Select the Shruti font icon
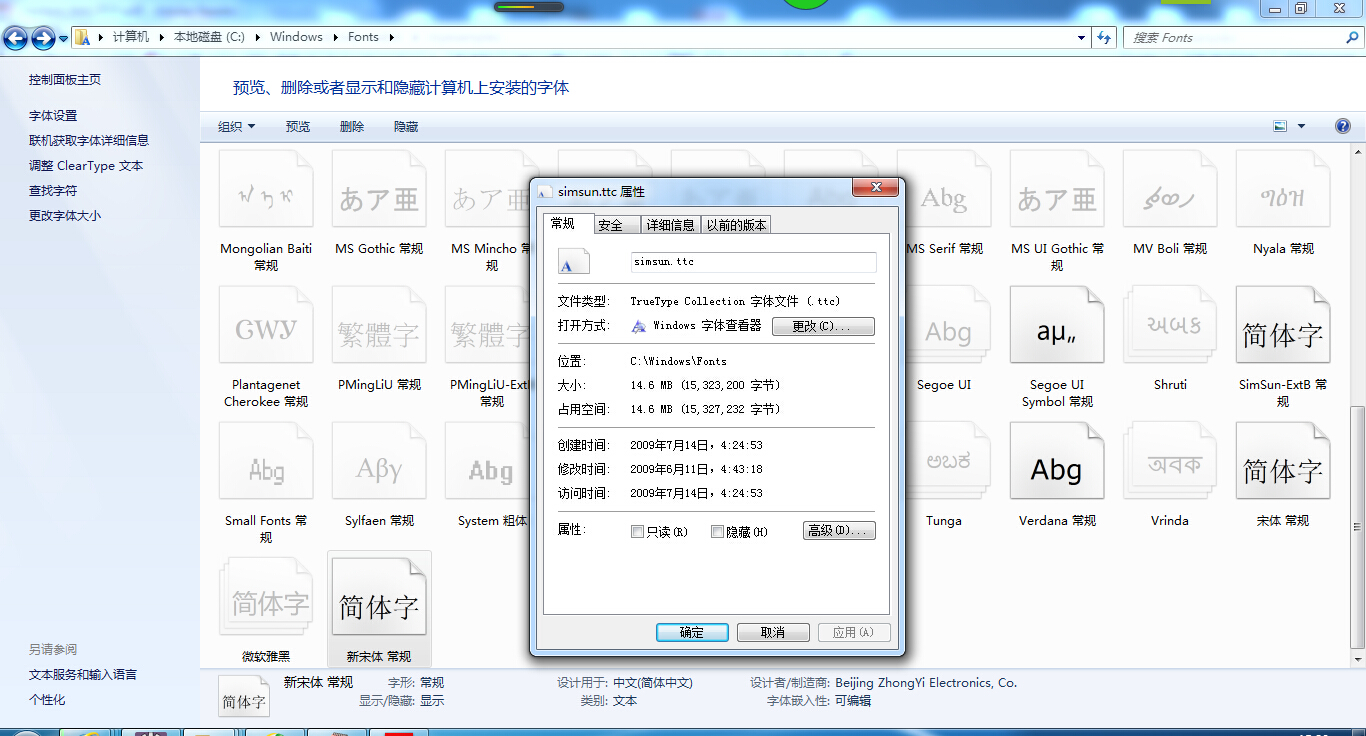This screenshot has height=736, width=1366. pos(1170,325)
